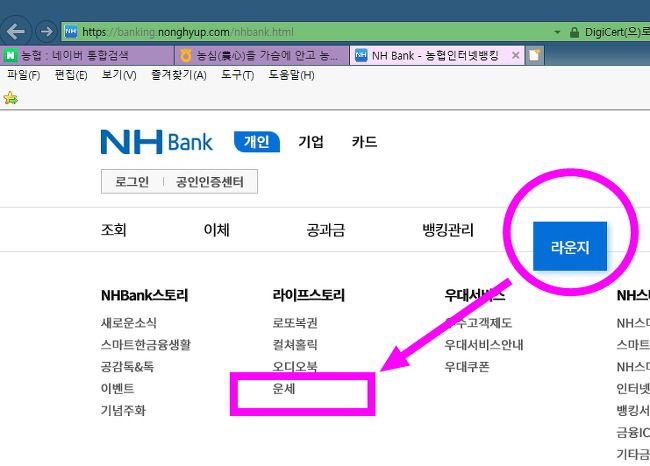Screen dimensions: 650x466
Task: Click the DigiCert security padlock icon
Action: point(574,32)
